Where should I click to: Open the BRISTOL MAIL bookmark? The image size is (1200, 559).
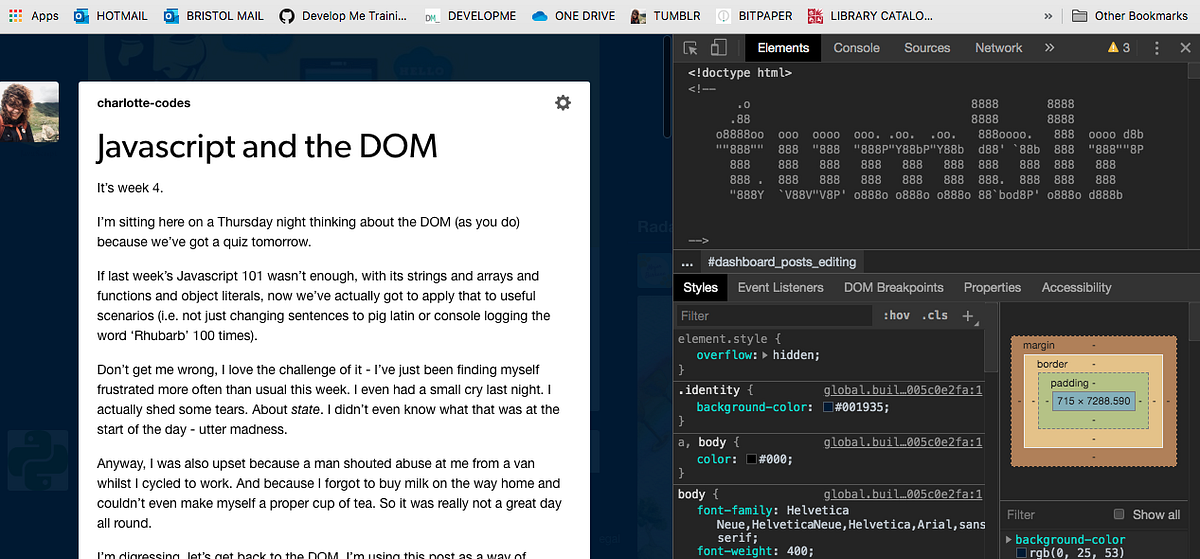point(214,16)
